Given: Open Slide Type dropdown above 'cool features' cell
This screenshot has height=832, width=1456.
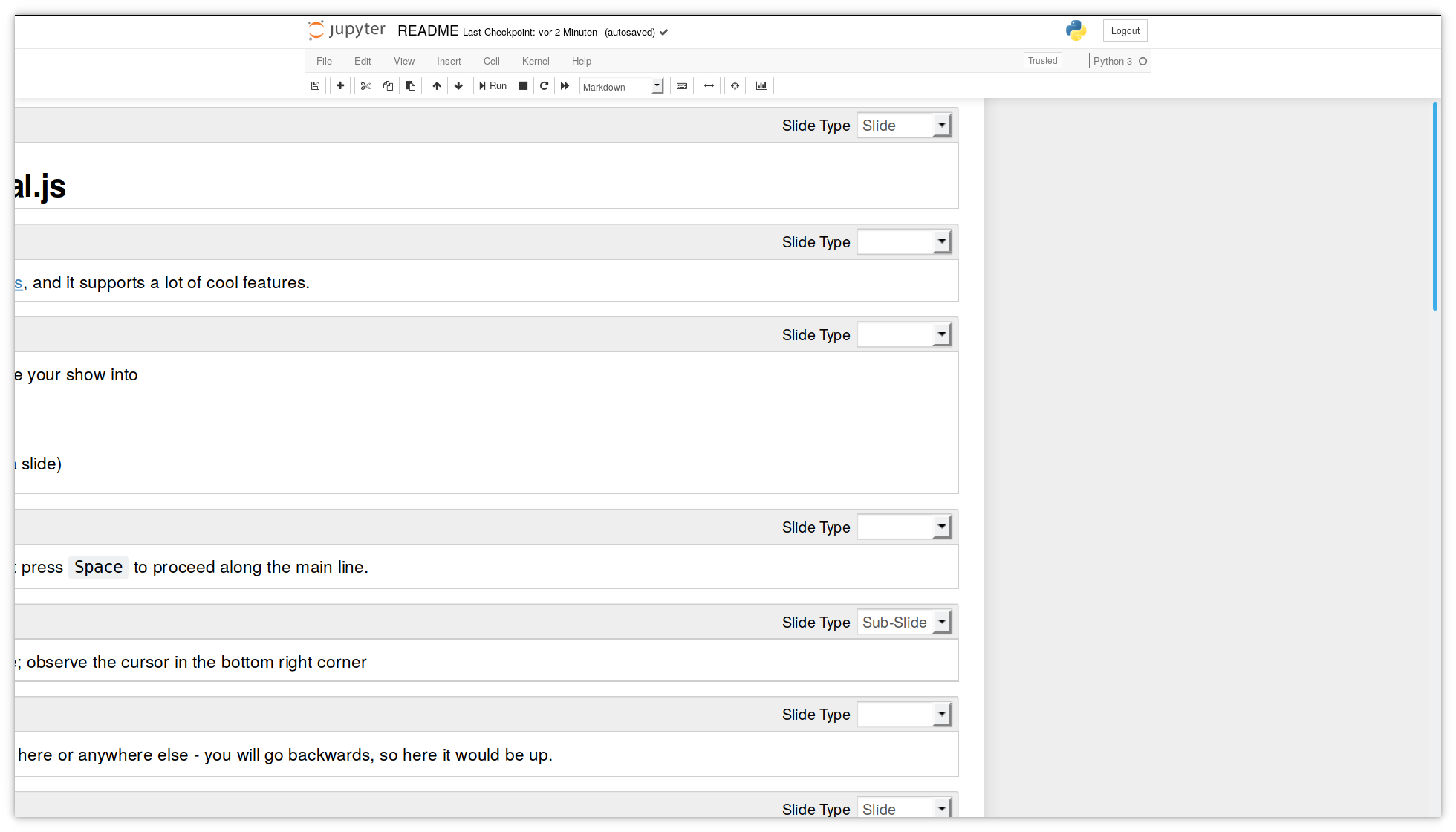Looking at the screenshot, I should (904, 242).
